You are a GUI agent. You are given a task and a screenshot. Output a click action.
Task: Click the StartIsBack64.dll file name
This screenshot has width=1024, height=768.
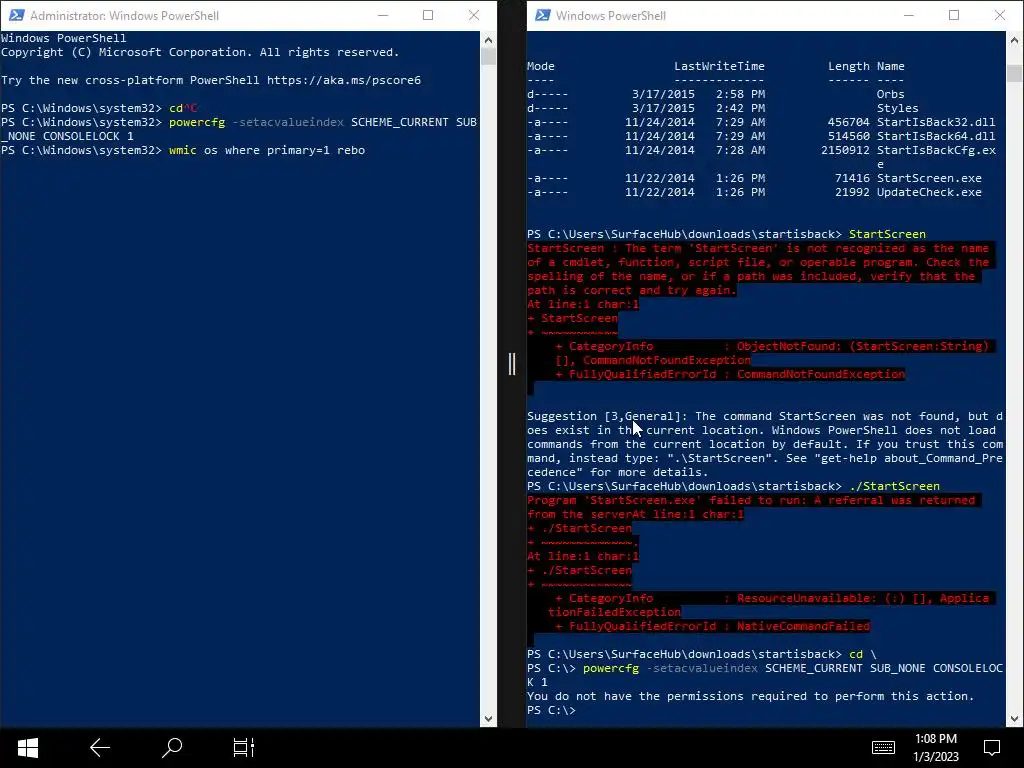tap(936, 136)
